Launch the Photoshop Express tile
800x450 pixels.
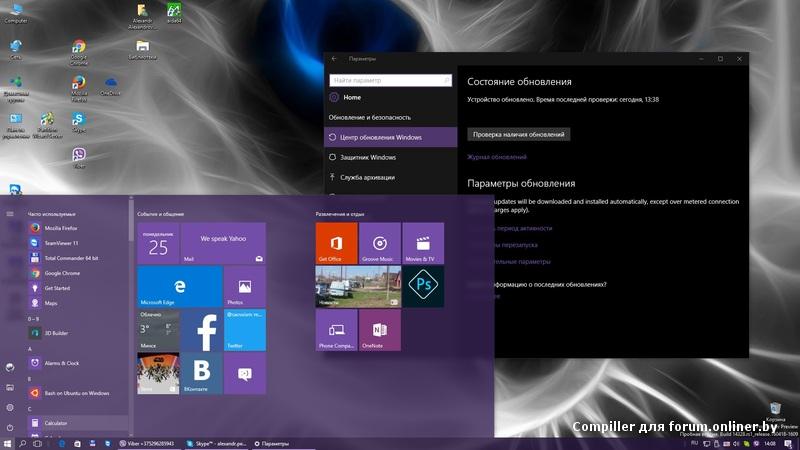coord(423,286)
